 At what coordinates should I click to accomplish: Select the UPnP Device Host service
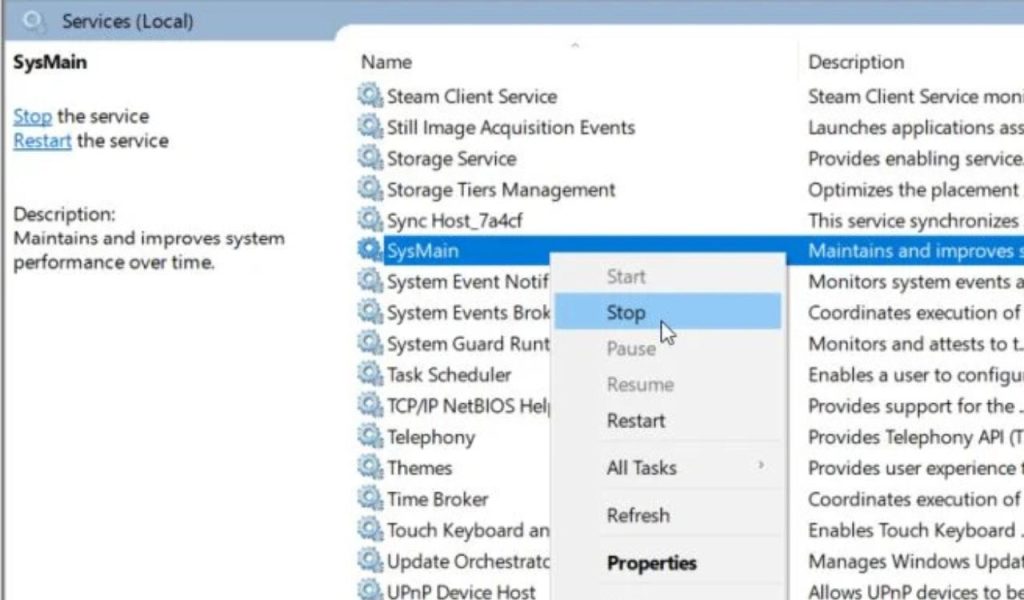461,591
